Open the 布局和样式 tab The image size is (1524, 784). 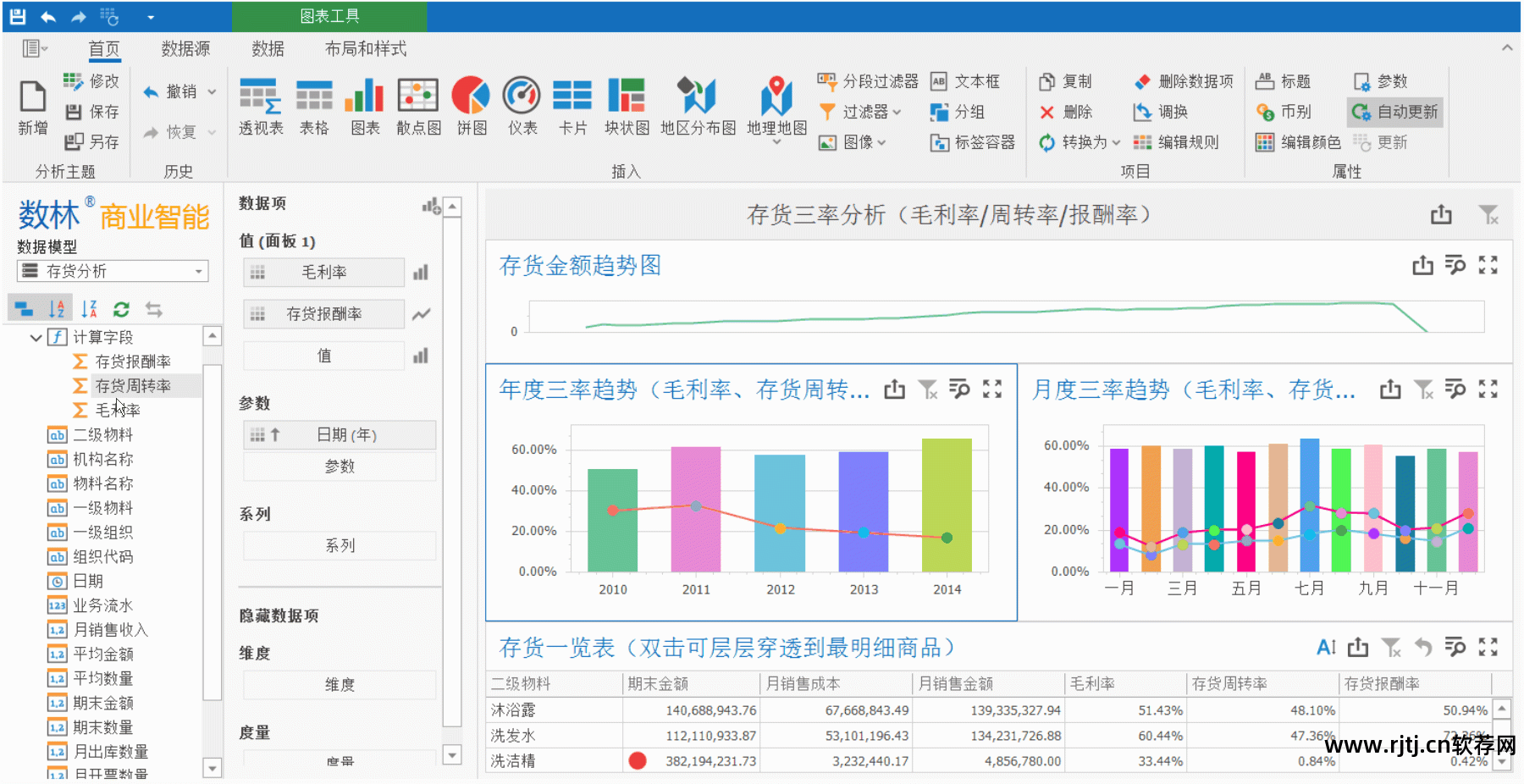(365, 49)
